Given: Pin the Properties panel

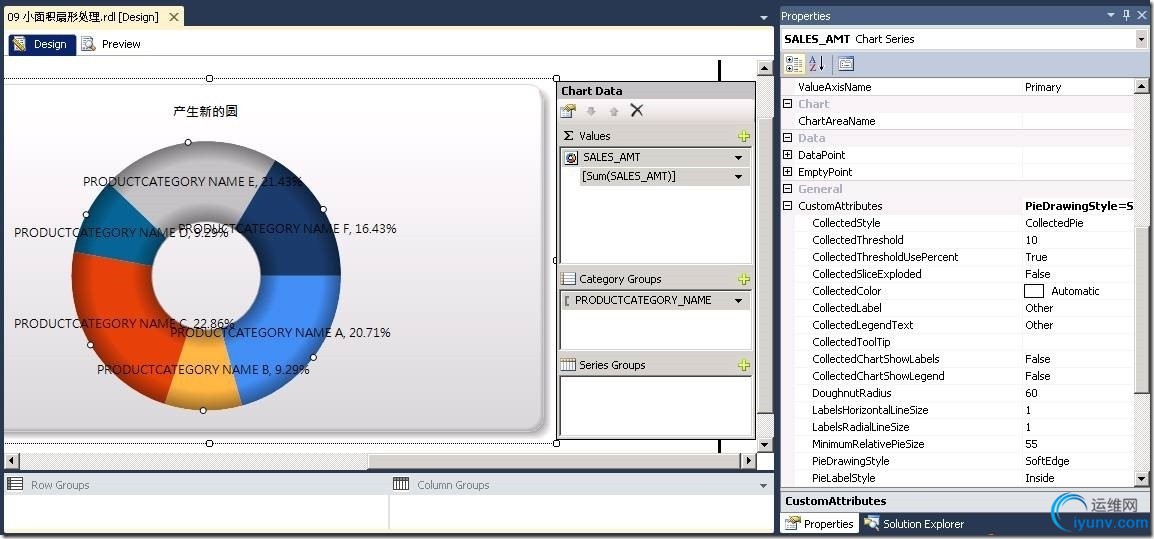Looking at the screenshot, I should (1127, 15).
